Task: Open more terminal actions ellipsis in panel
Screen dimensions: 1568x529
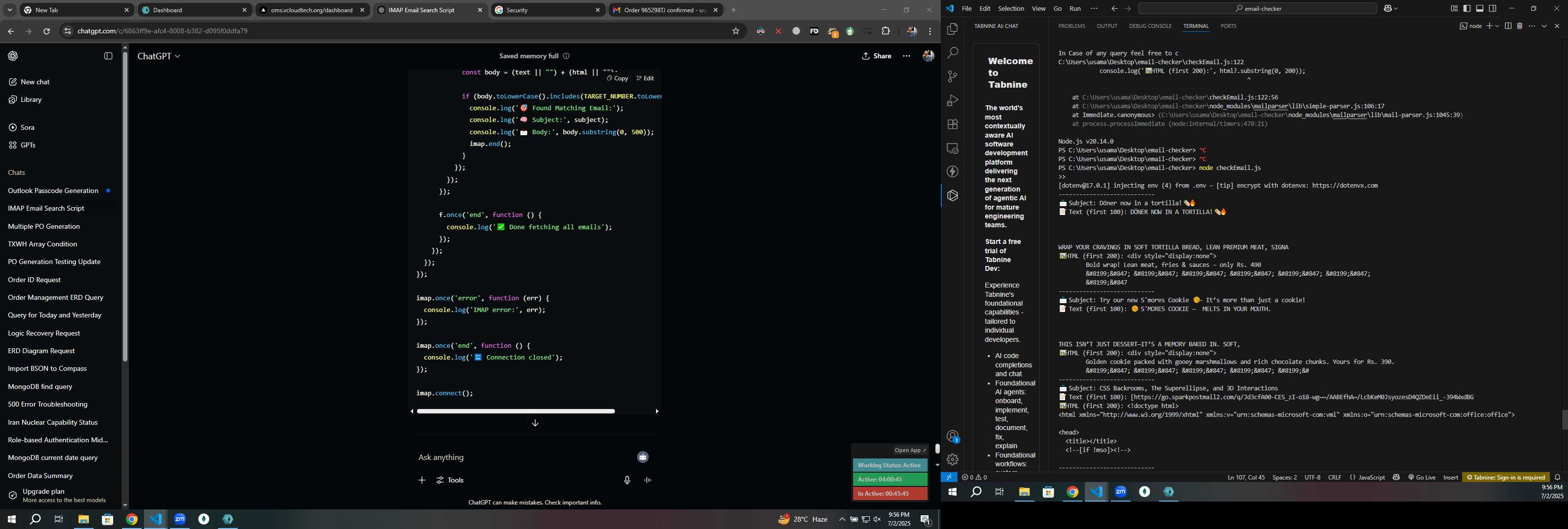Action: point(1531,26)
